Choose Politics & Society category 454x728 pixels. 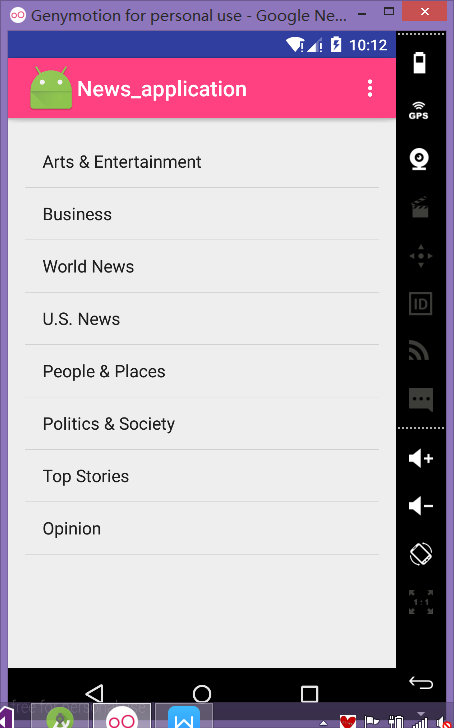click(202, 424)
